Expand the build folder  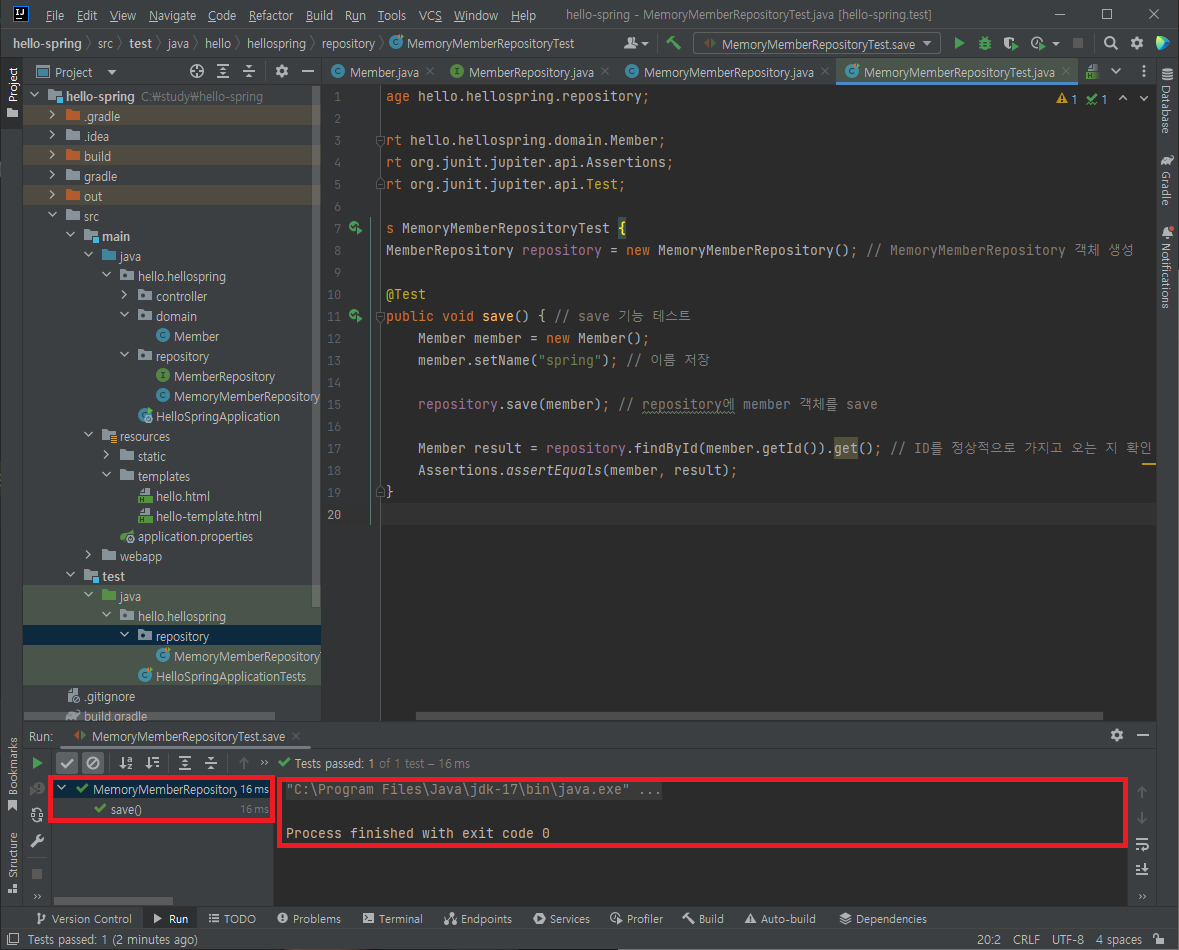coord(52,156)
